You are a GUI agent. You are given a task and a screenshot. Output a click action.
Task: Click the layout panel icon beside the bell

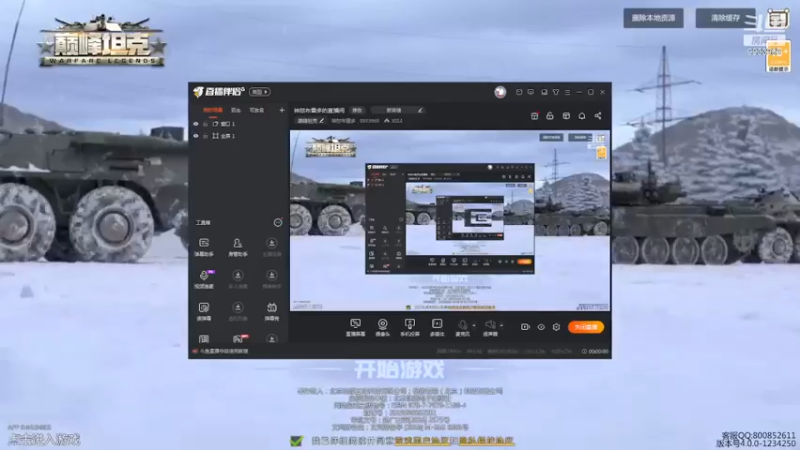(566, 116)
